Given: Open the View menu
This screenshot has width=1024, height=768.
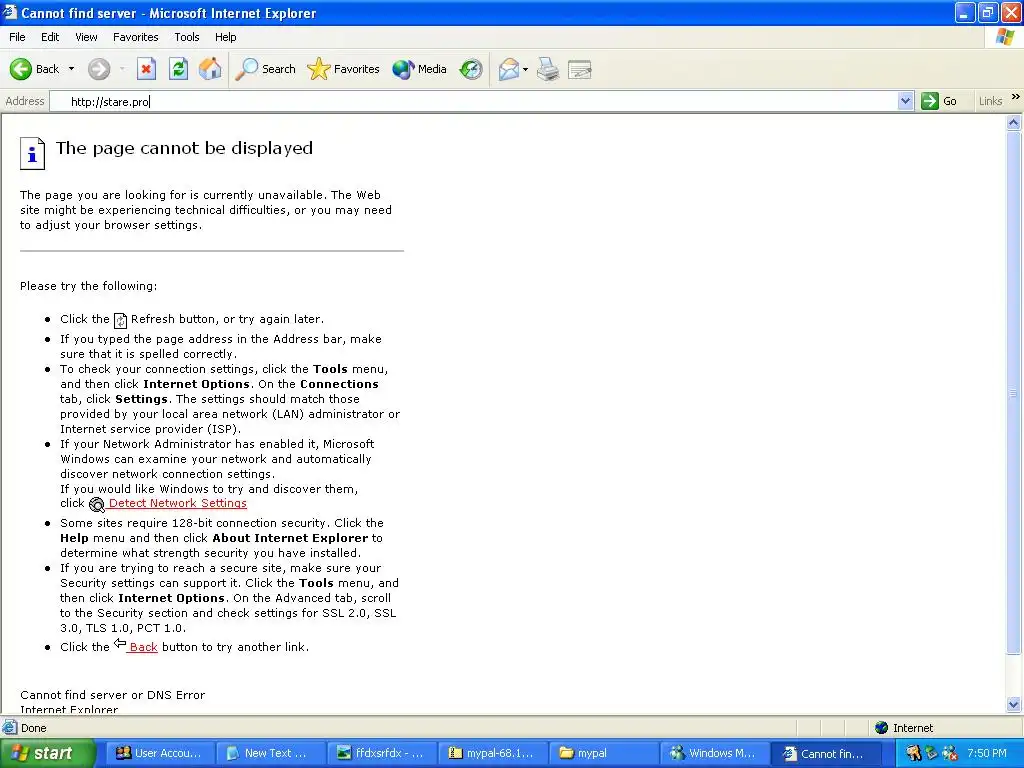Looking at the screenshot, I should click(86, 37).
